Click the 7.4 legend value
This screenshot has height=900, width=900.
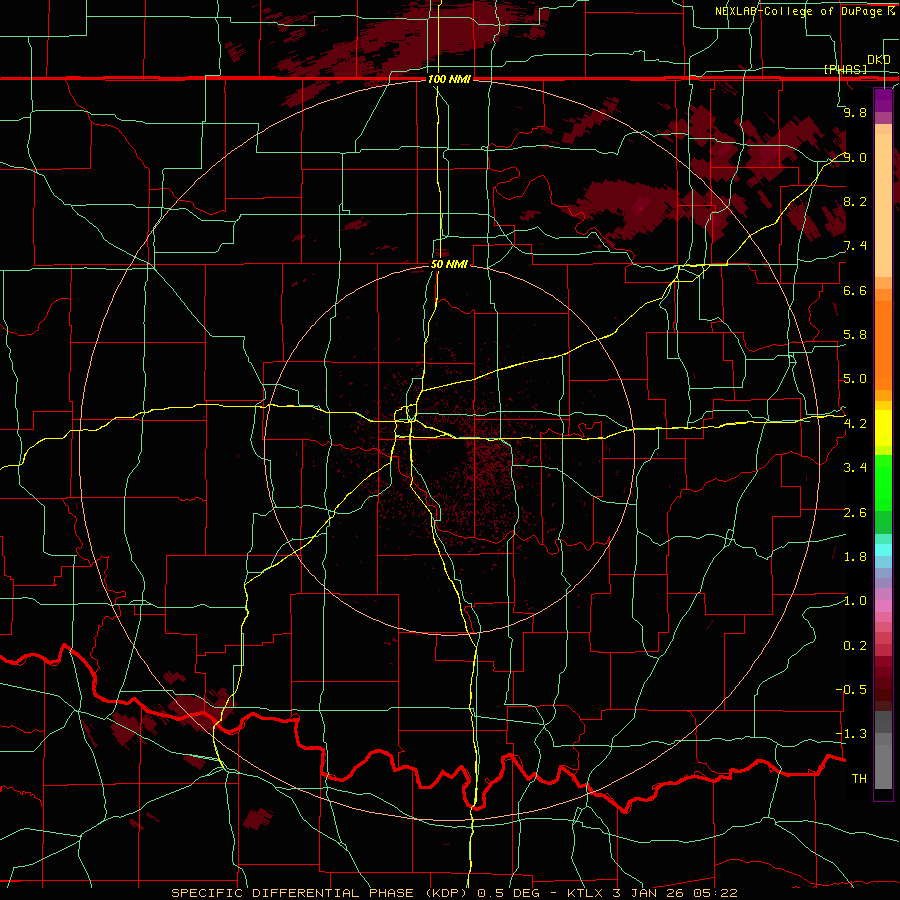click(x=855, y=246)
